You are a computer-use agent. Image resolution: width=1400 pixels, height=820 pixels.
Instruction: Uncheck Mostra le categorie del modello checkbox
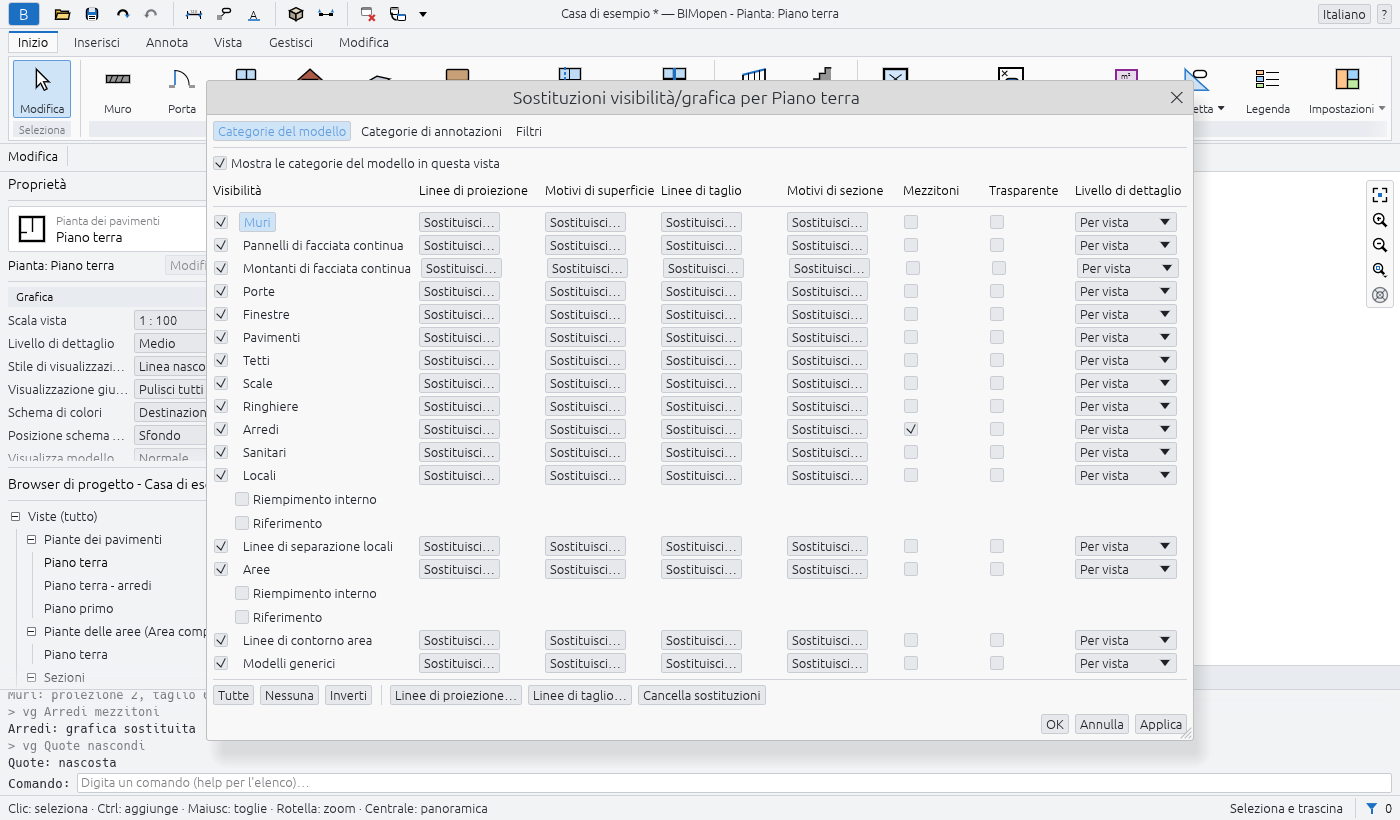tap(220, 163)
